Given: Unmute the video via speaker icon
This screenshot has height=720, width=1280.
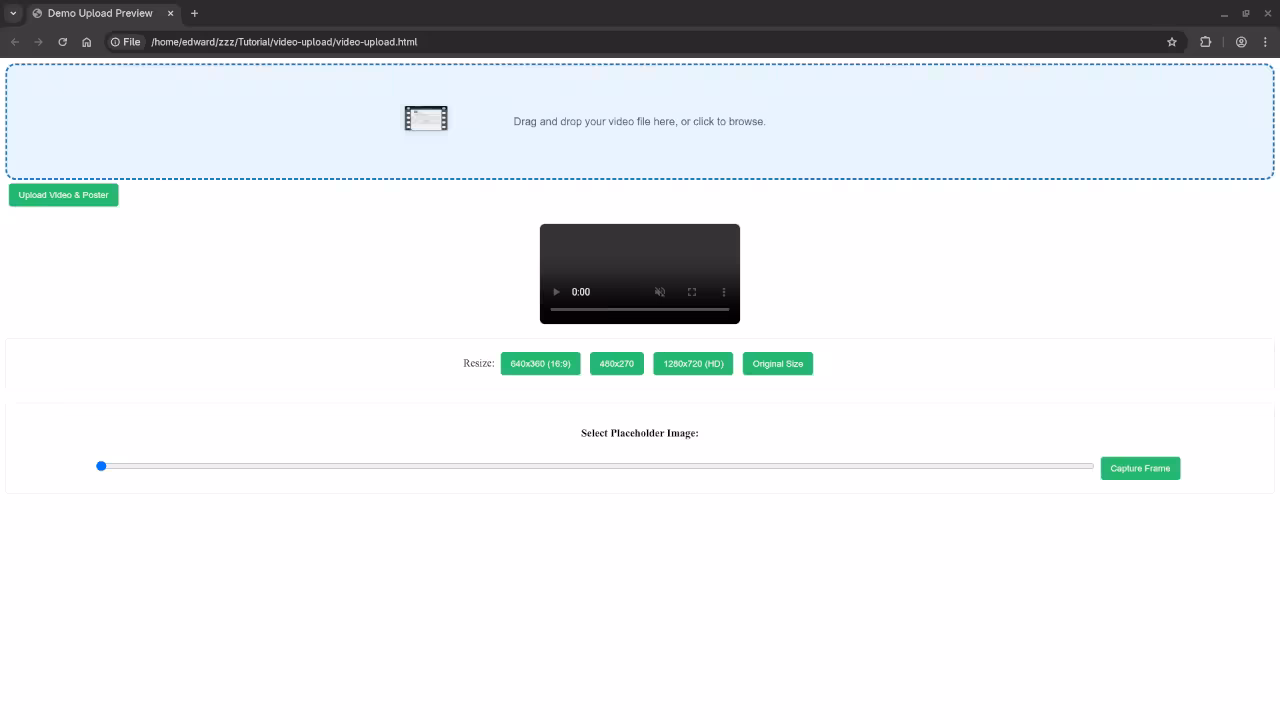Looking at the screenshot, I should [660, 292].
